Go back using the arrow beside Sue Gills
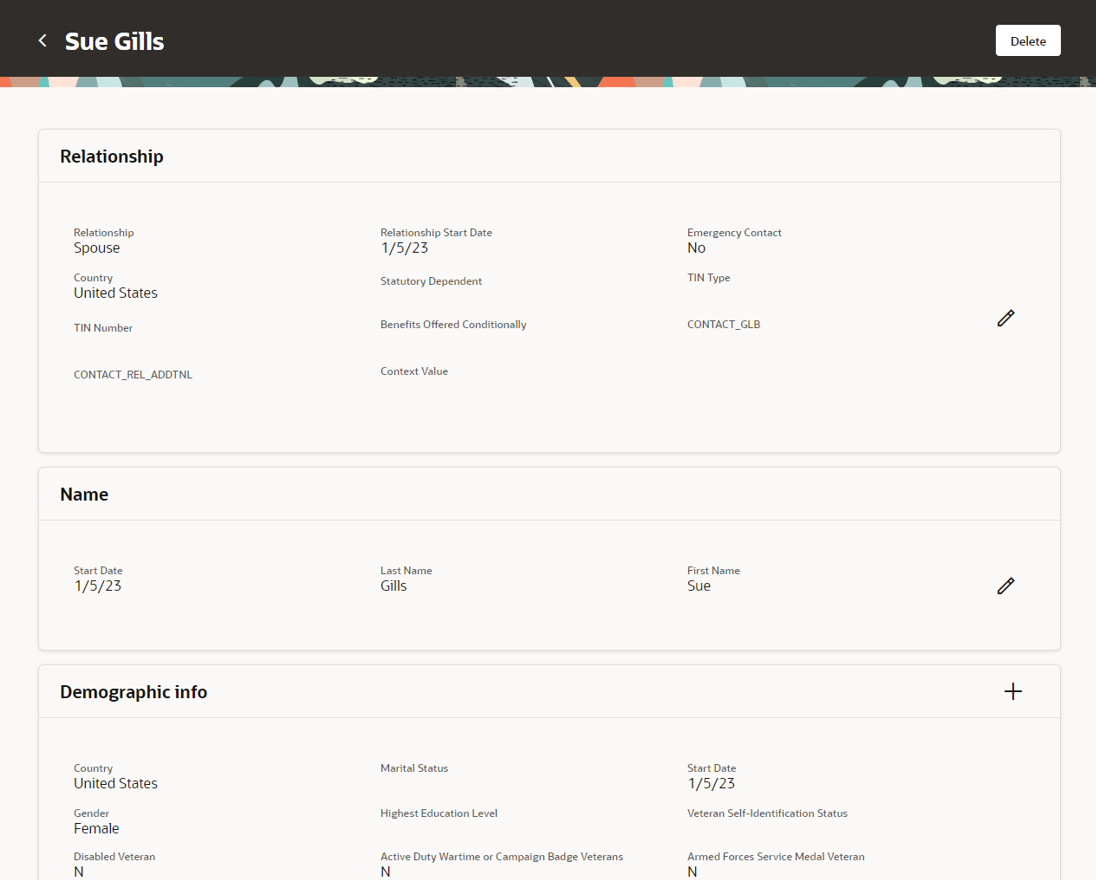Image resolution: width=1096 pixels, height=880 pixels. coord(43,41)
